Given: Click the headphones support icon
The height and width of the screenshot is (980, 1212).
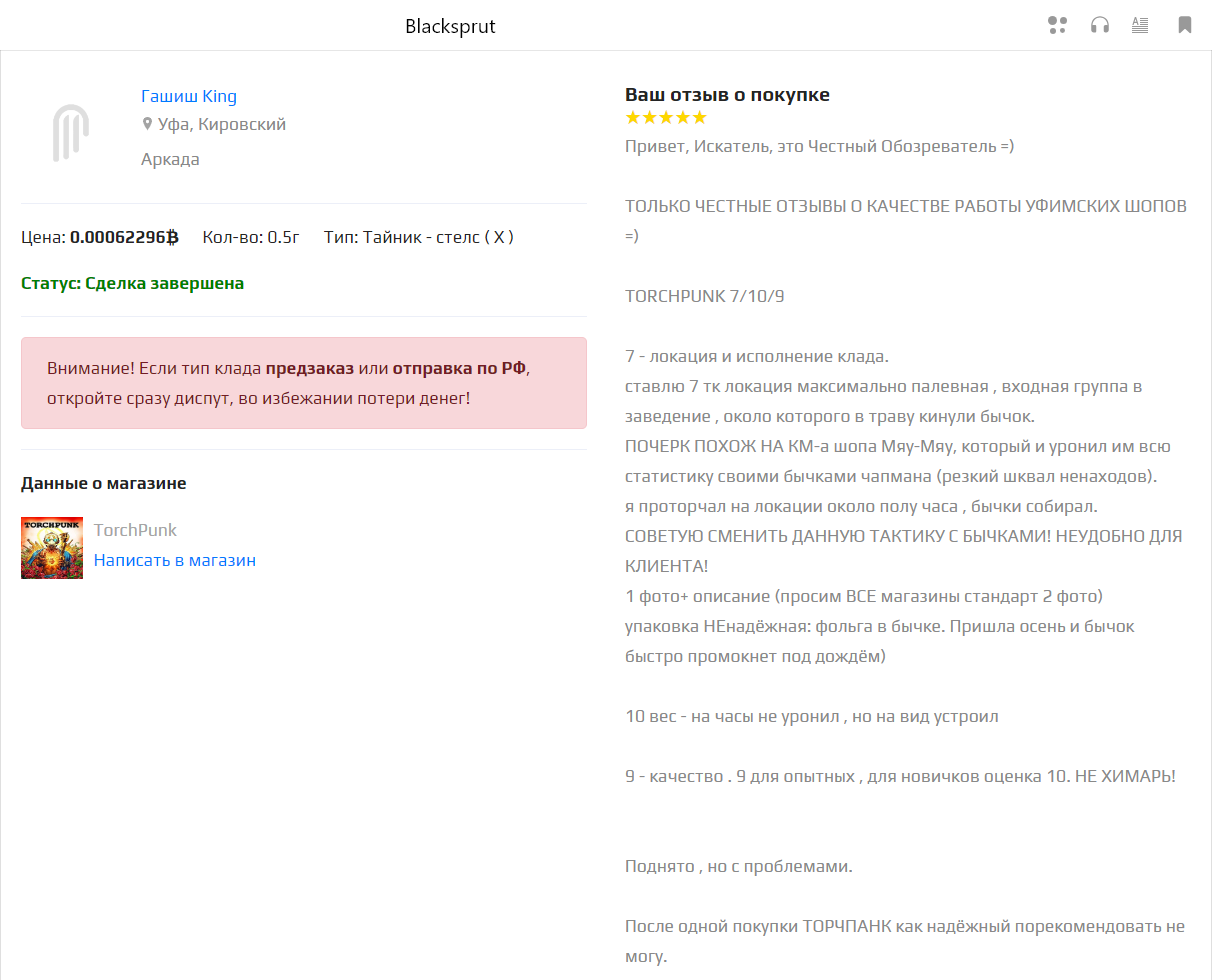Looking at the screenshot, I should click(1100, 25).
